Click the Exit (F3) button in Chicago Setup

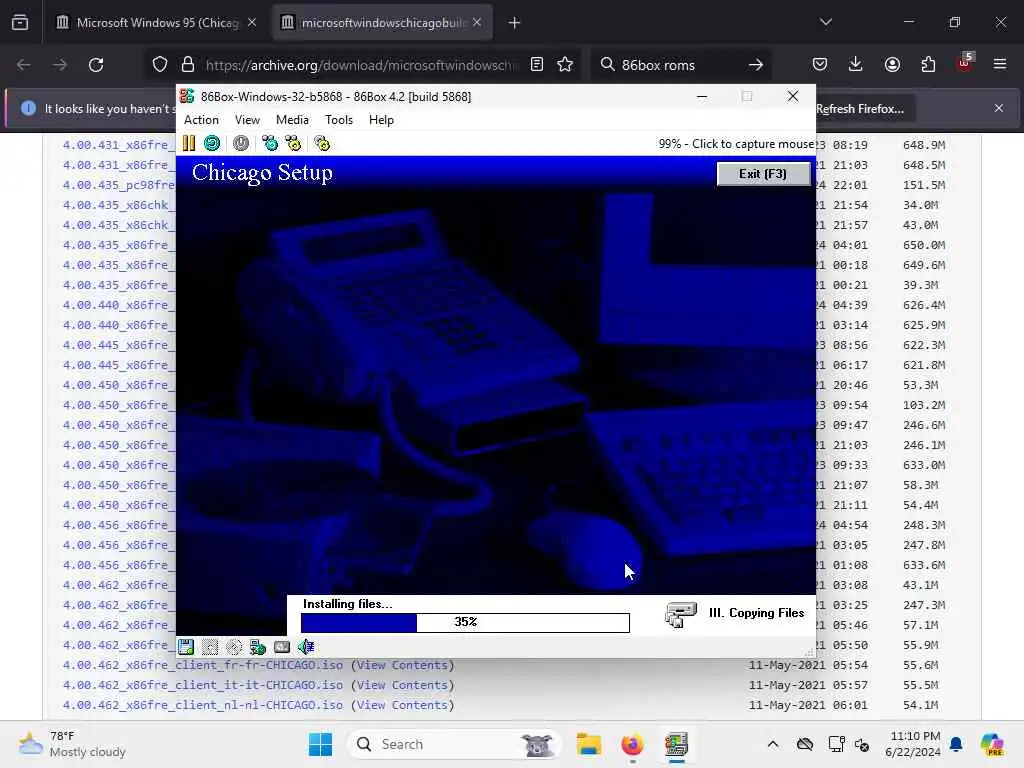tap(763, 174)
